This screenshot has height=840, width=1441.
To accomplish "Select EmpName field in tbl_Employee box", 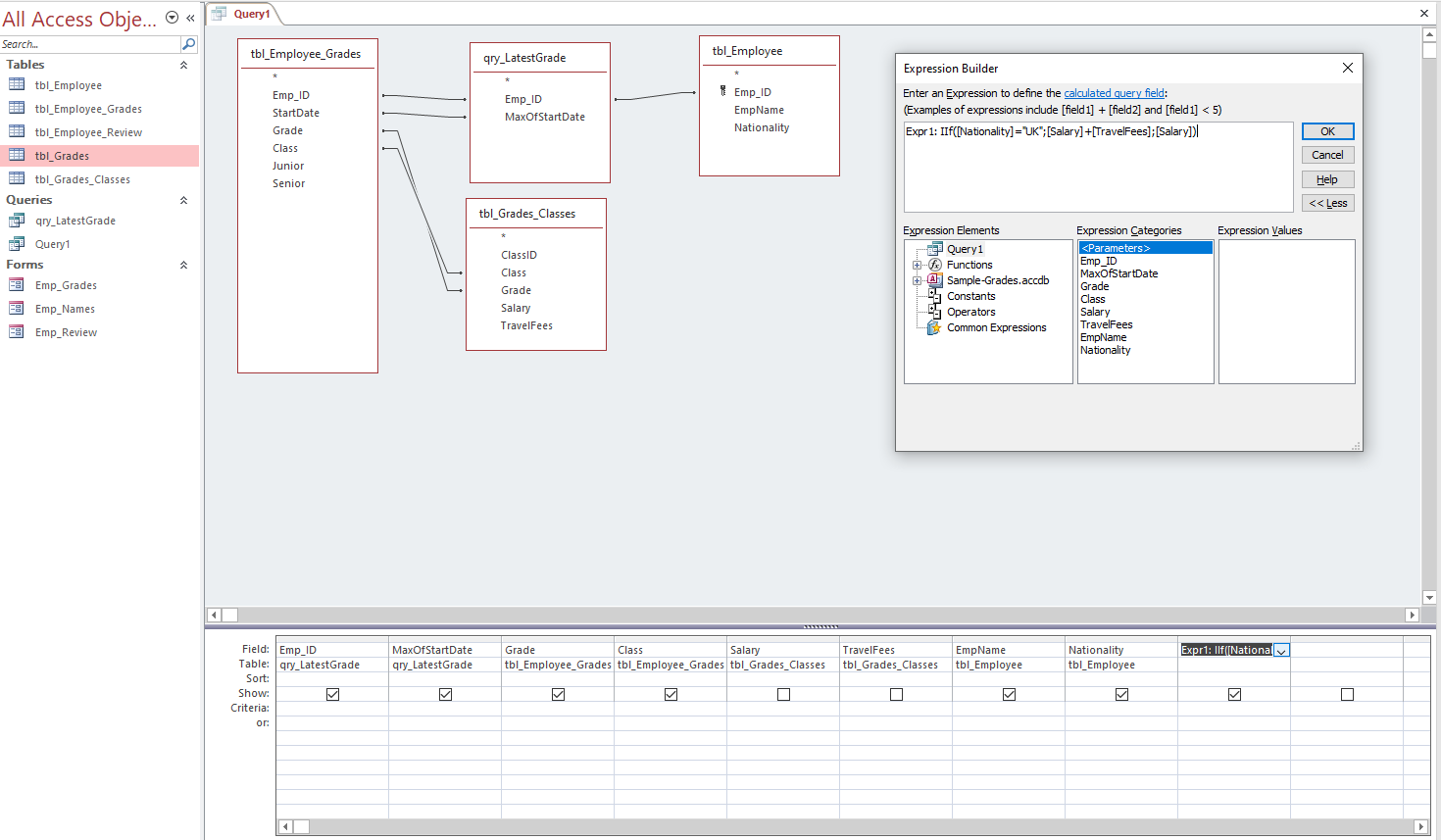I will 759,110.
